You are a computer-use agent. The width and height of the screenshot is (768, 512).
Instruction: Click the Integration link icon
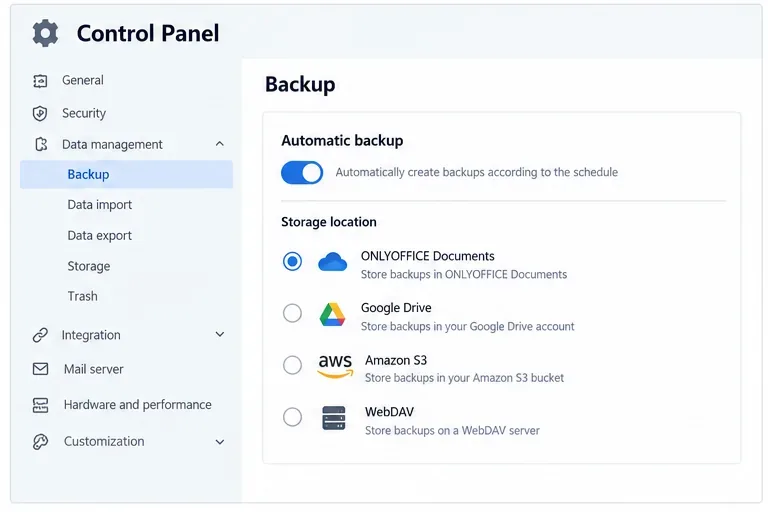tap(40, 335)
